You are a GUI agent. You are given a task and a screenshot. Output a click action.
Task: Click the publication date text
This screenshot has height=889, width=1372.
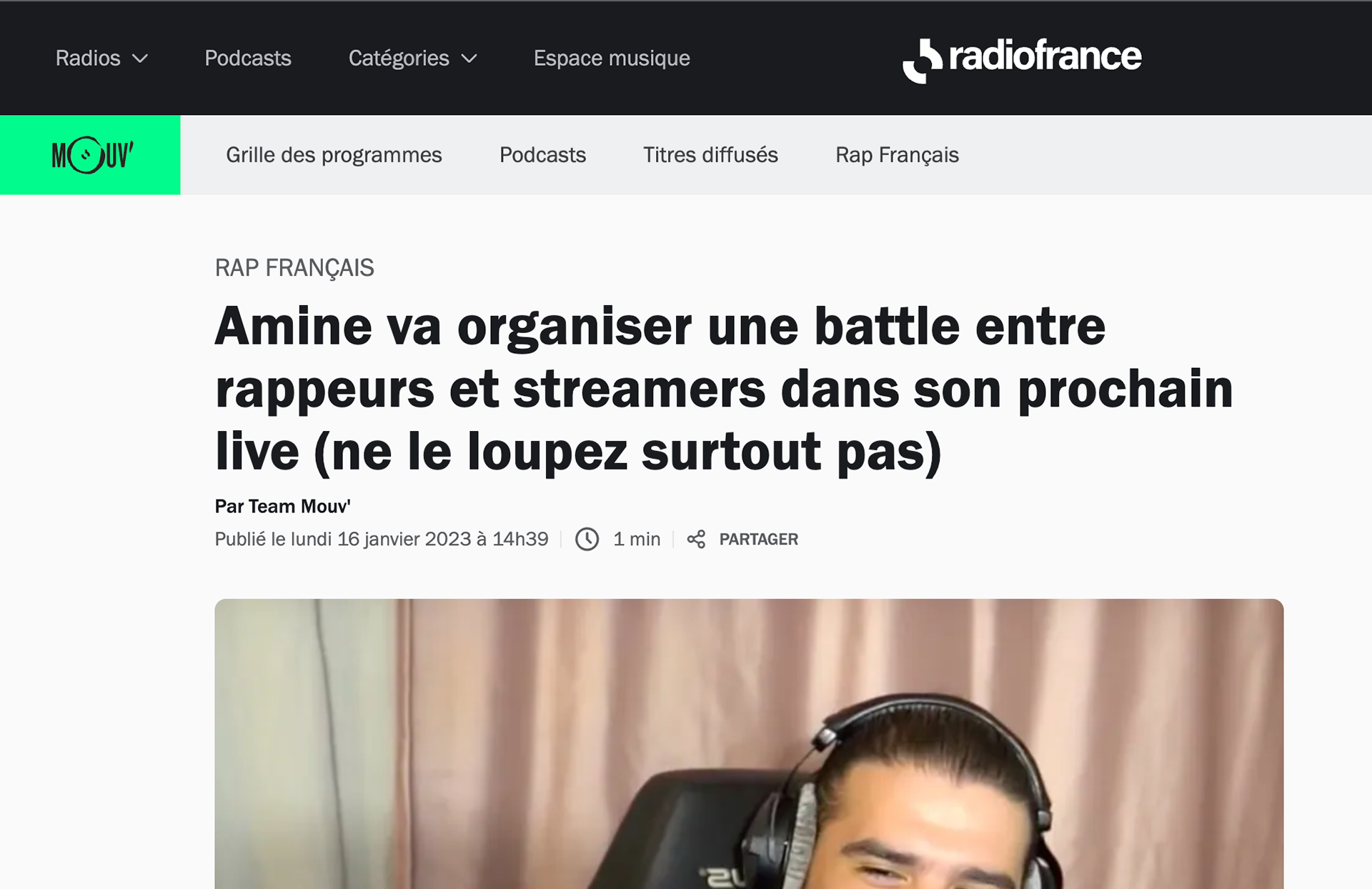tap(382, 539)
